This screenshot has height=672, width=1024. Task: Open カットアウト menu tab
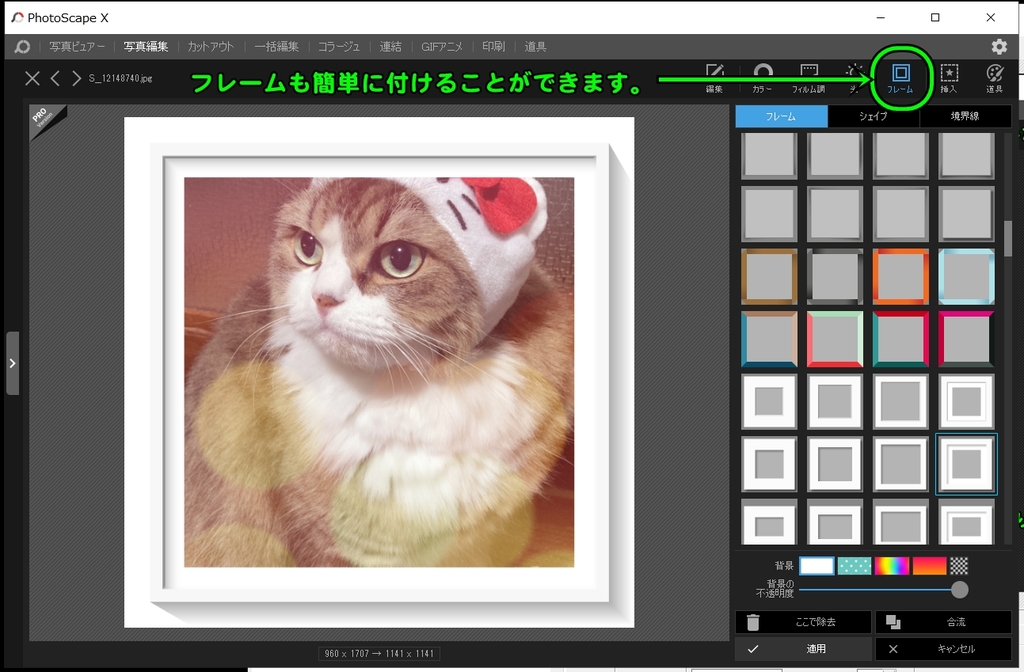[x=210, y=46]
